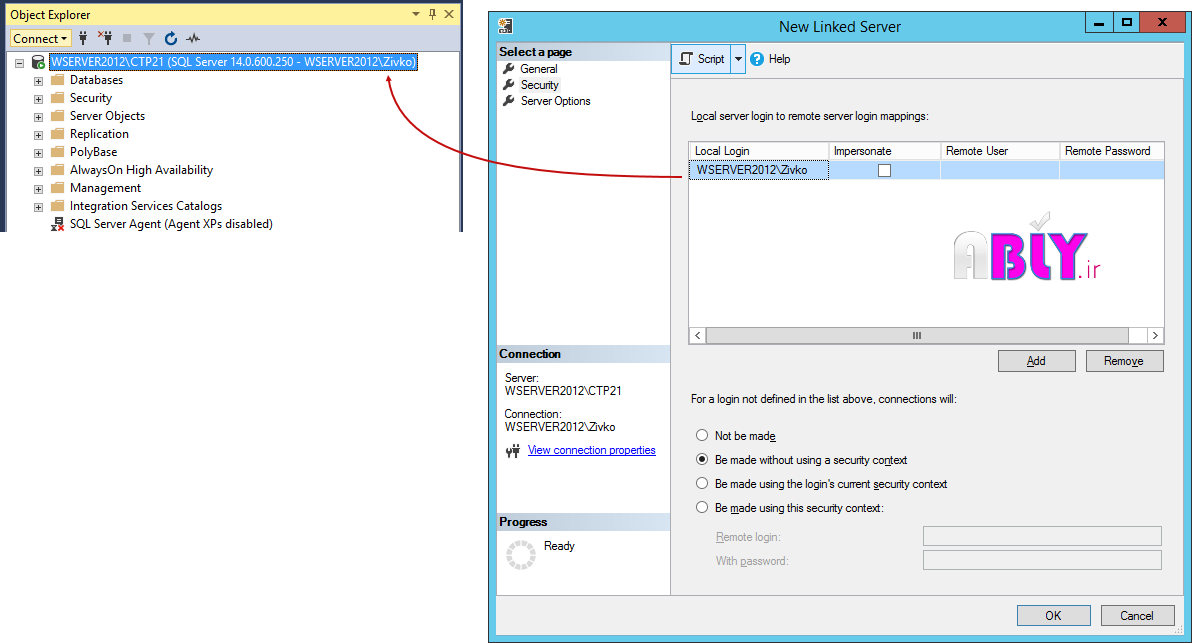
Task: Open the Server Options page
Action: pos(555,100)
